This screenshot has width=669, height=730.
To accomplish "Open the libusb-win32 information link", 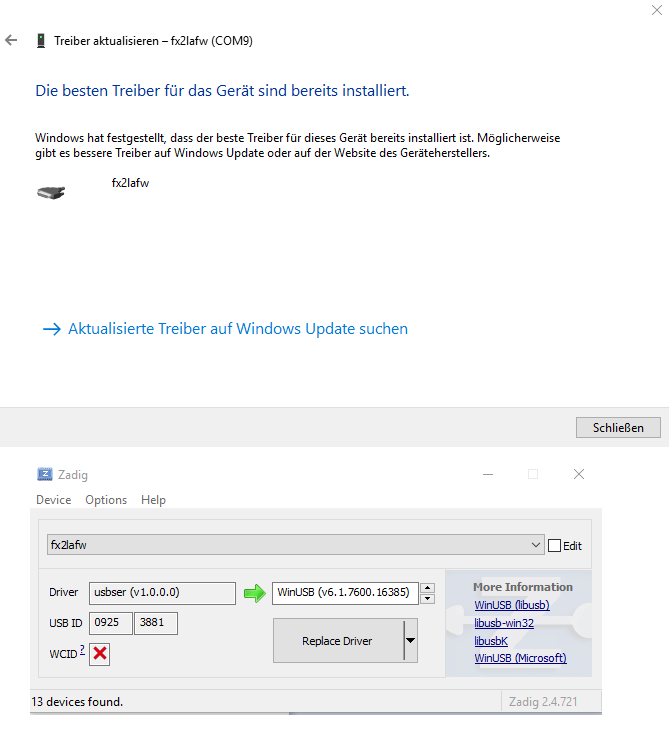I will (504, 623).
